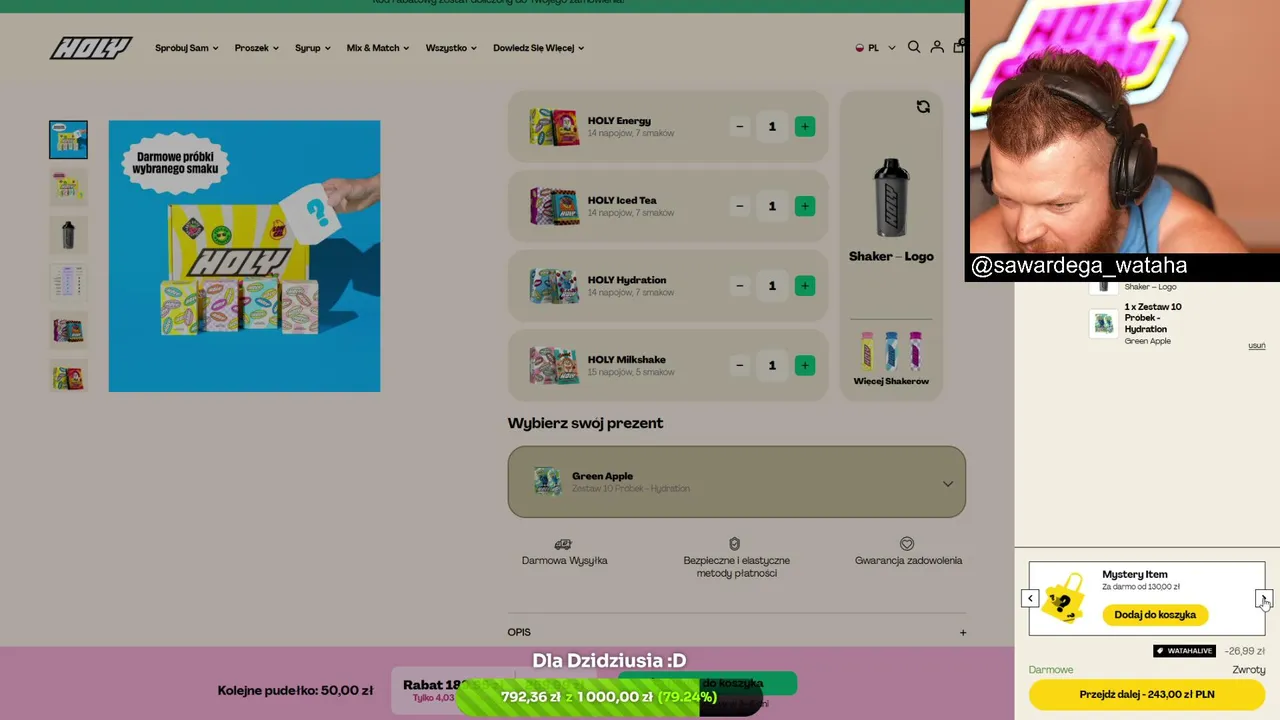Select the Shaker – Logo product
The height and width of the screenshot is (720, 1280).
(x=891, y=210)
